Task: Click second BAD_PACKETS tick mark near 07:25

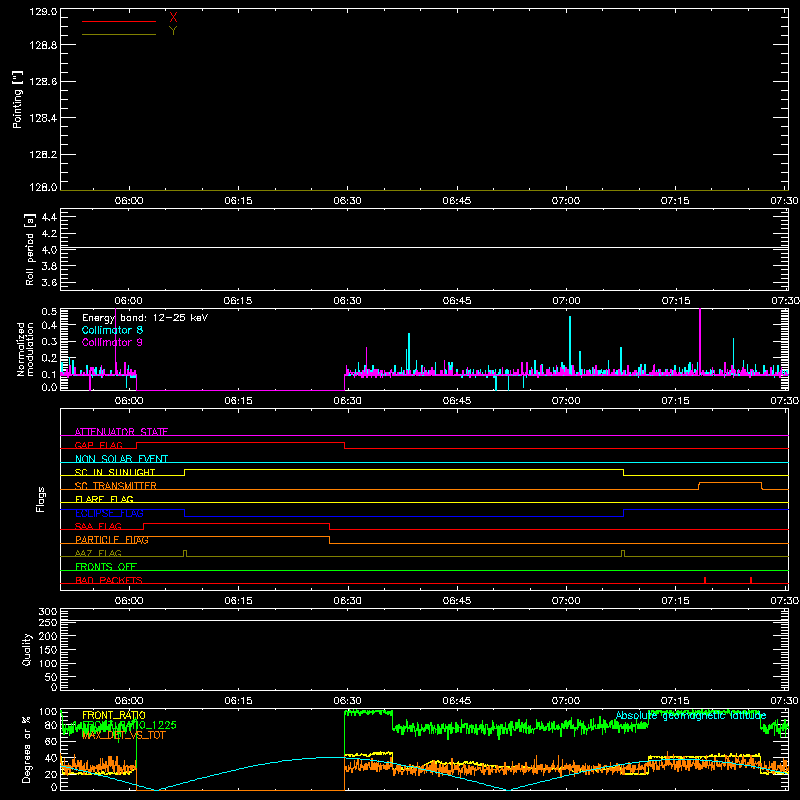Action: pyautogui.click(x=751, y=580)
